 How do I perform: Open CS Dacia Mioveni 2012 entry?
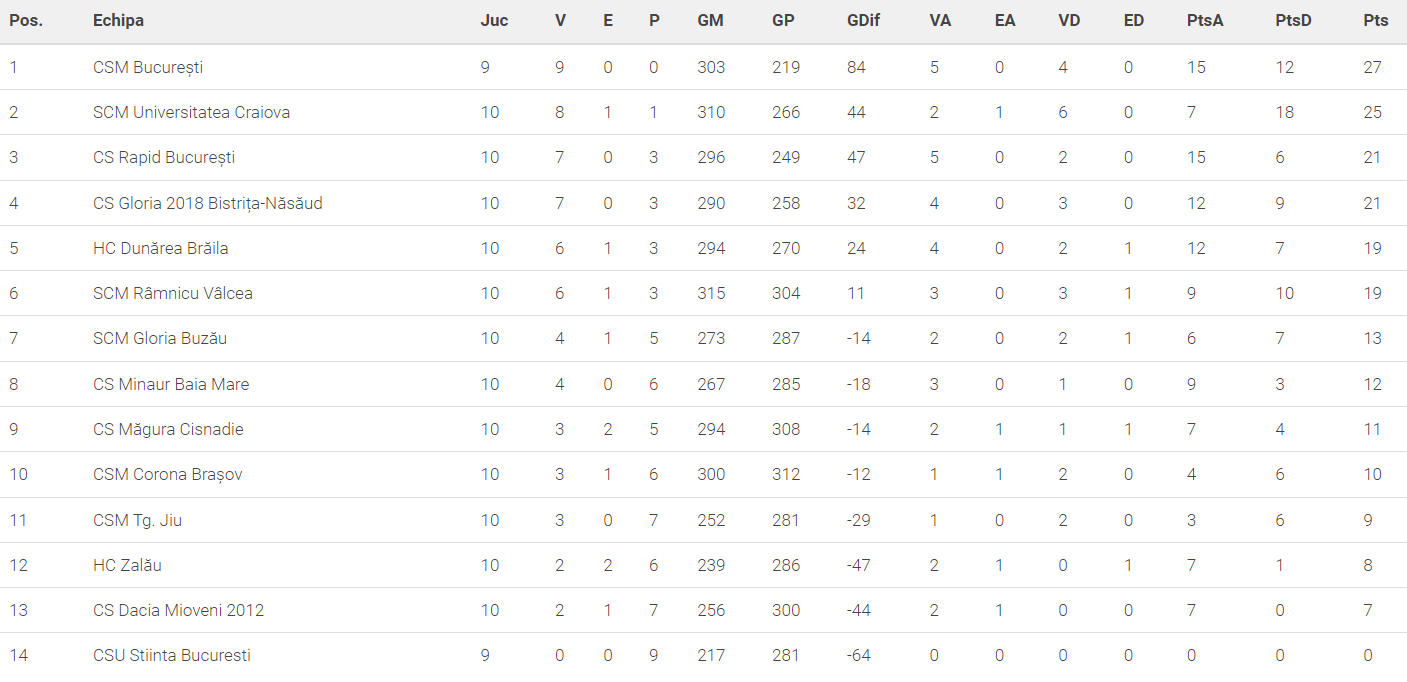[178, 610]
